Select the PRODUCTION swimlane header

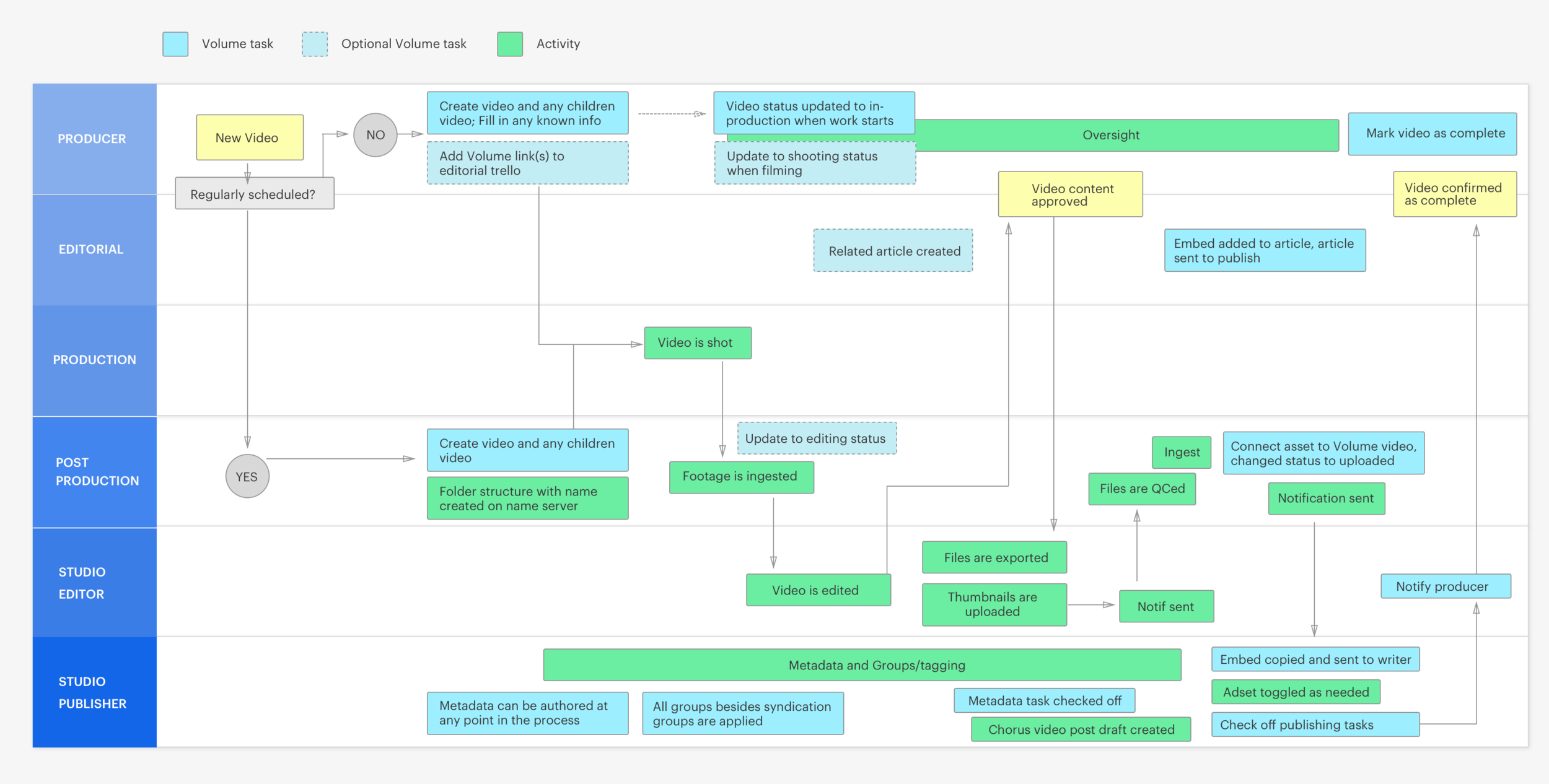(94, 360)
